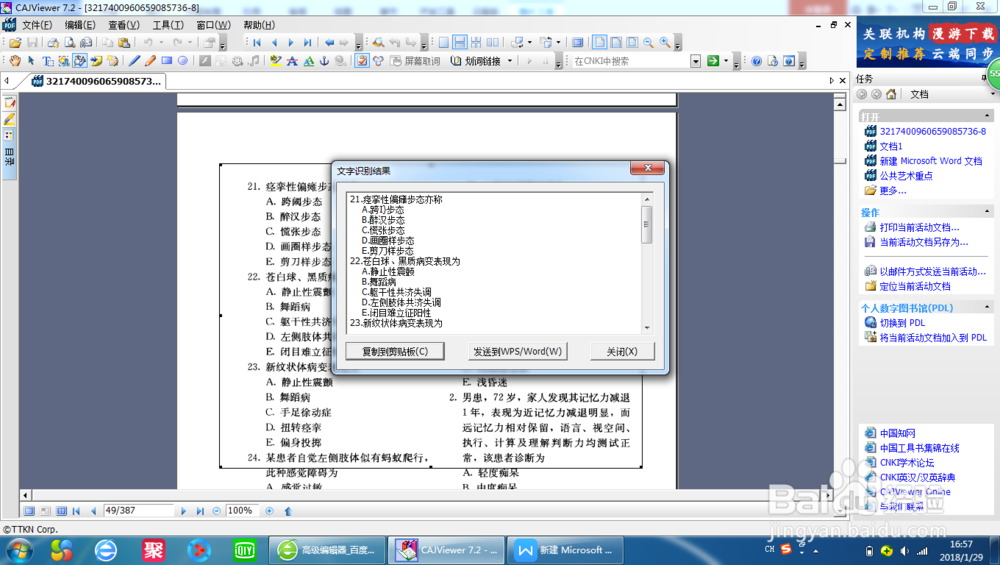1000x565 pixels.
Task: Open the 窗口(W) menu
Action: point(214,25)
